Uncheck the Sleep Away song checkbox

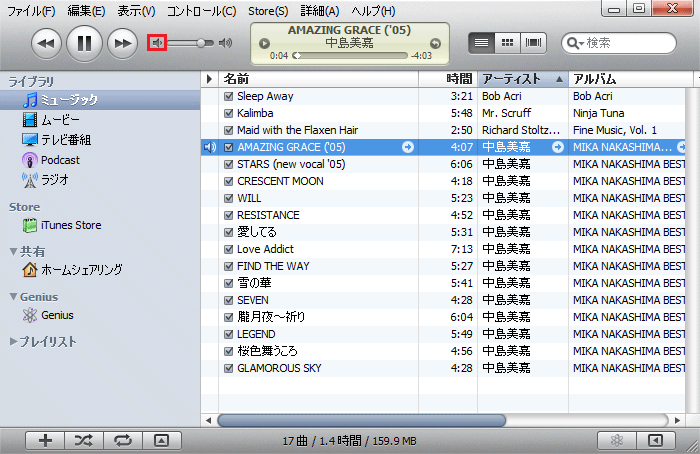click(229, 97)
